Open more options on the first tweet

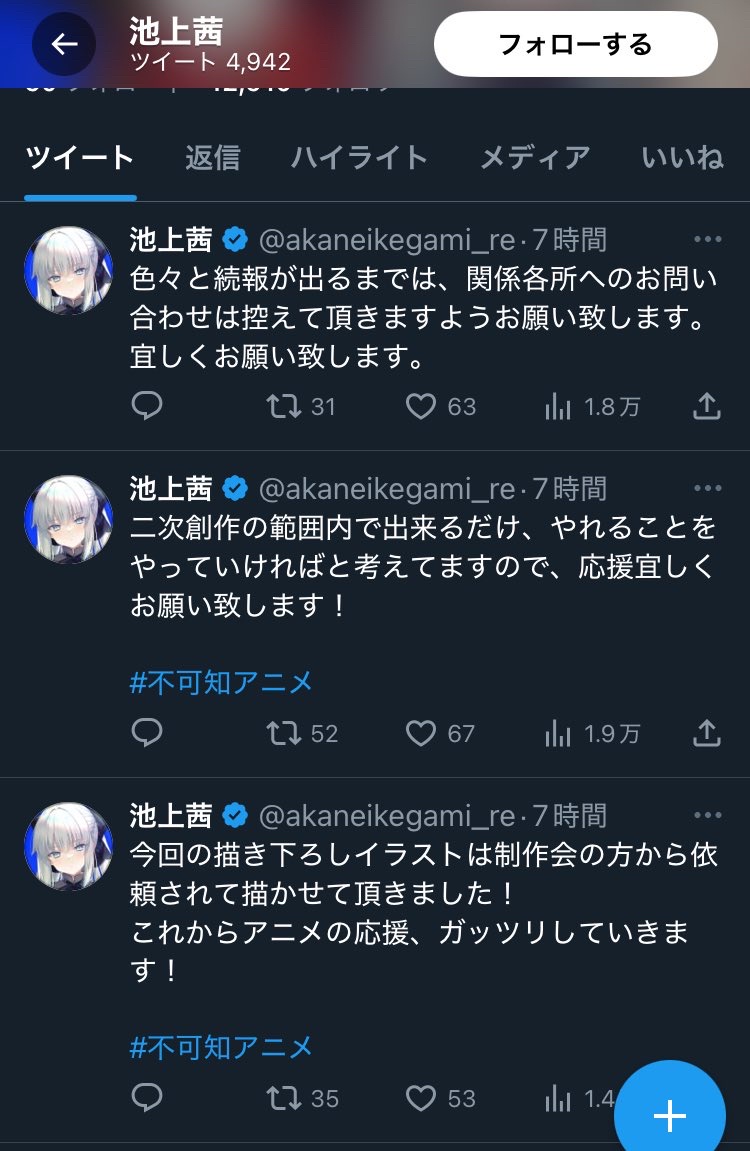pos(707,240)
